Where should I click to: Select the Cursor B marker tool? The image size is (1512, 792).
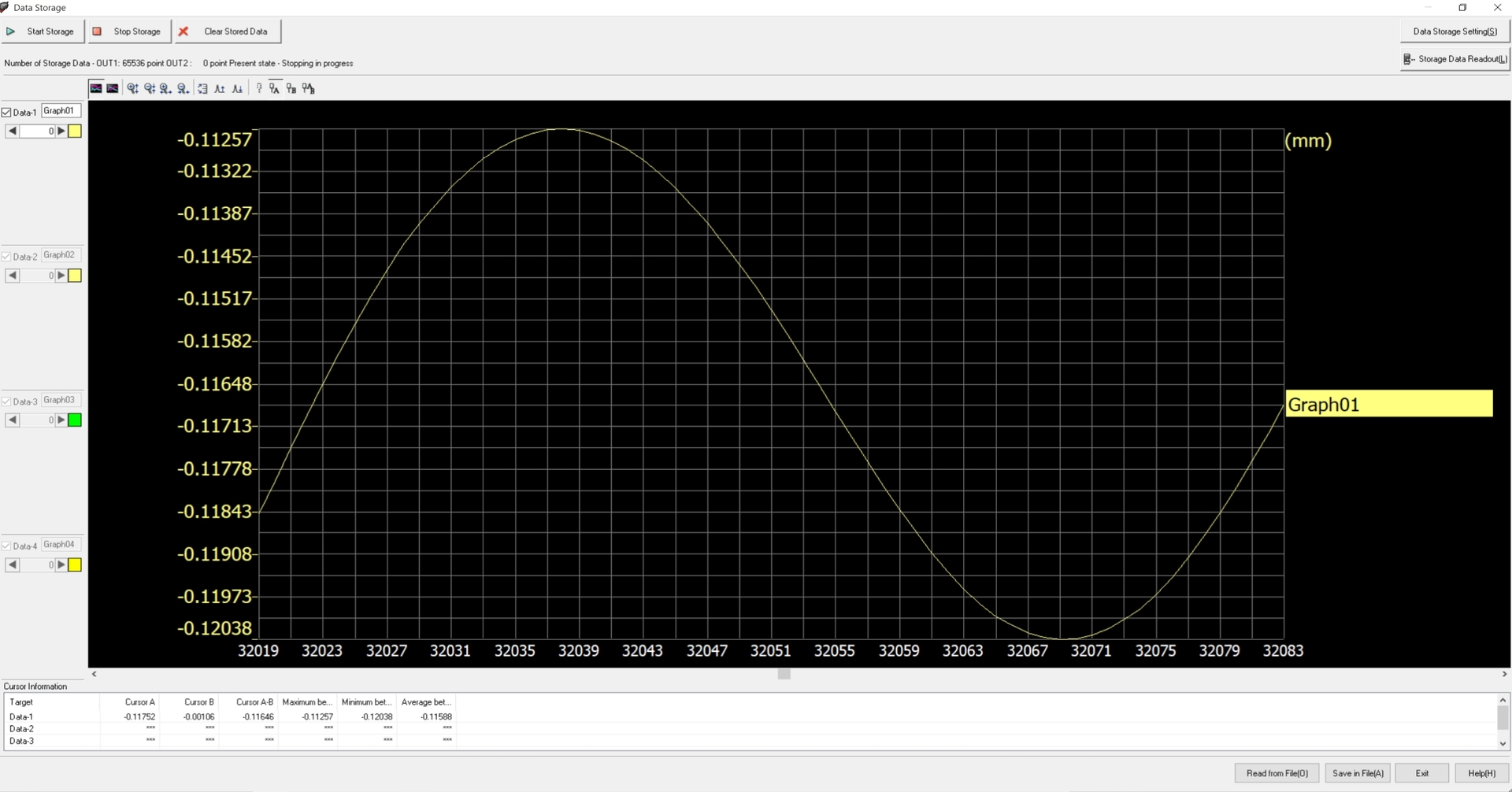pos(291,89)
